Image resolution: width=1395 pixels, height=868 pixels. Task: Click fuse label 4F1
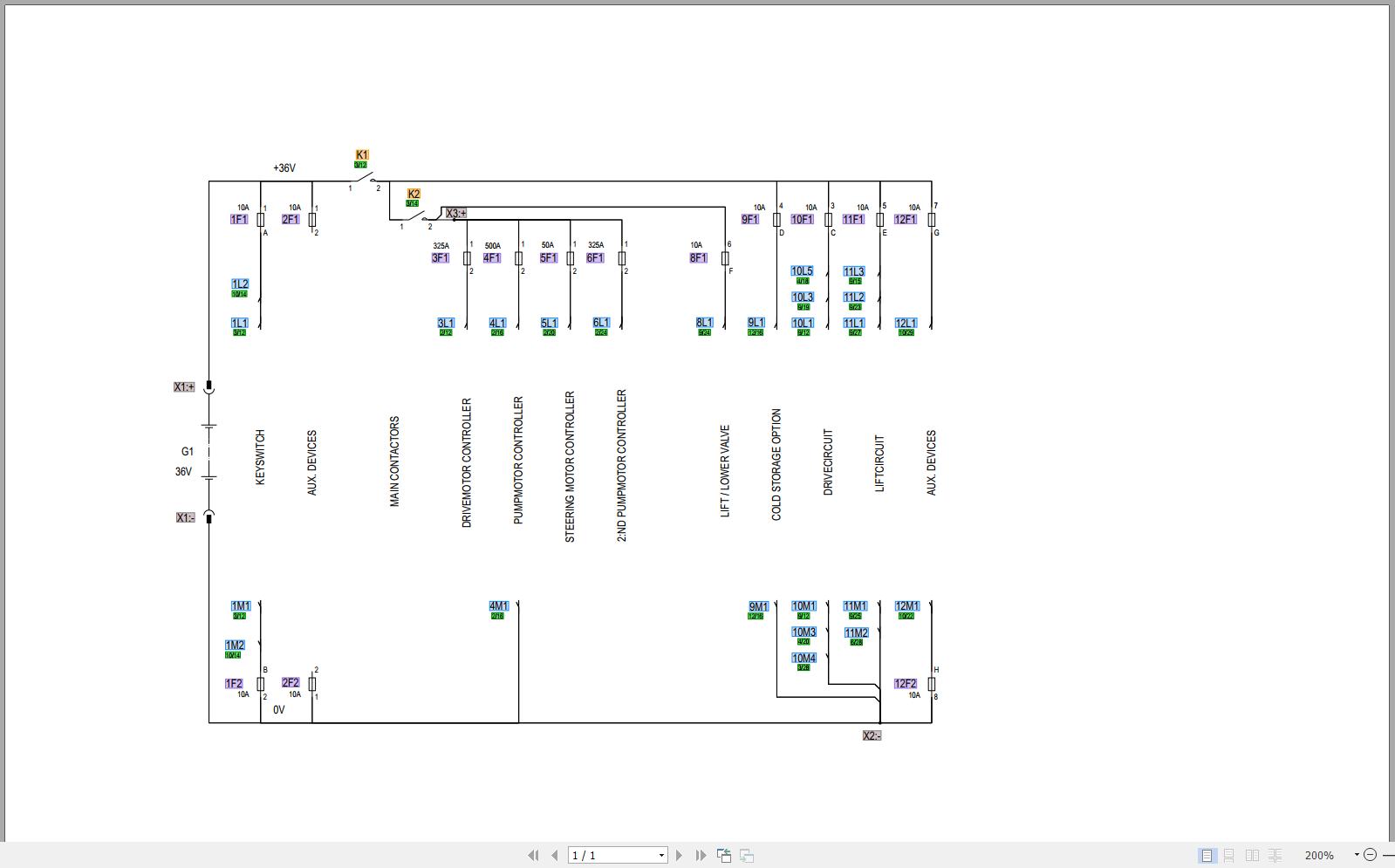pyautogui.click(x=492, y=258)
